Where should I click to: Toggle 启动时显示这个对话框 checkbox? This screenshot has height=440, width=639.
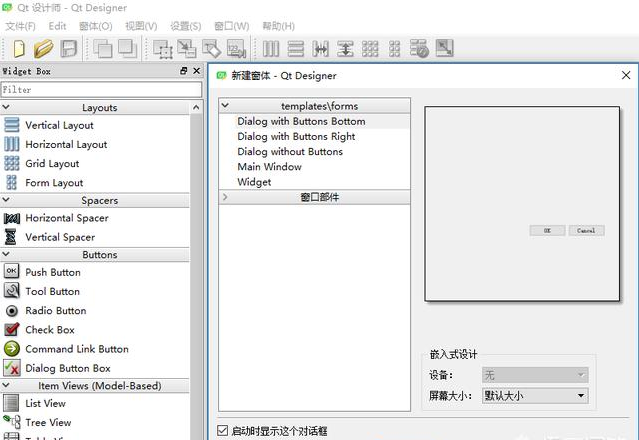click(223, 431)
